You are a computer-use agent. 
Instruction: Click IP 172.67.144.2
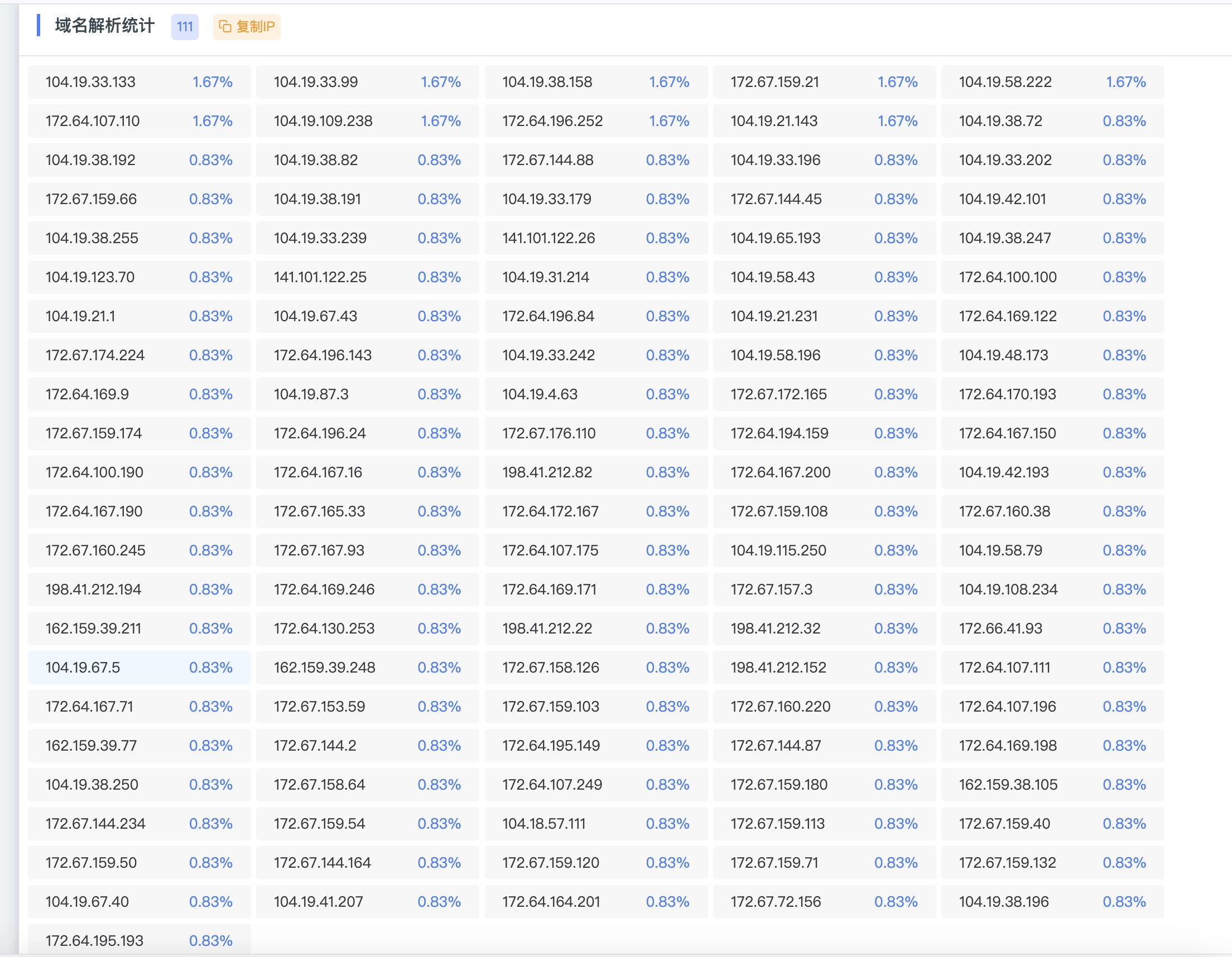[x=367, y=746]
